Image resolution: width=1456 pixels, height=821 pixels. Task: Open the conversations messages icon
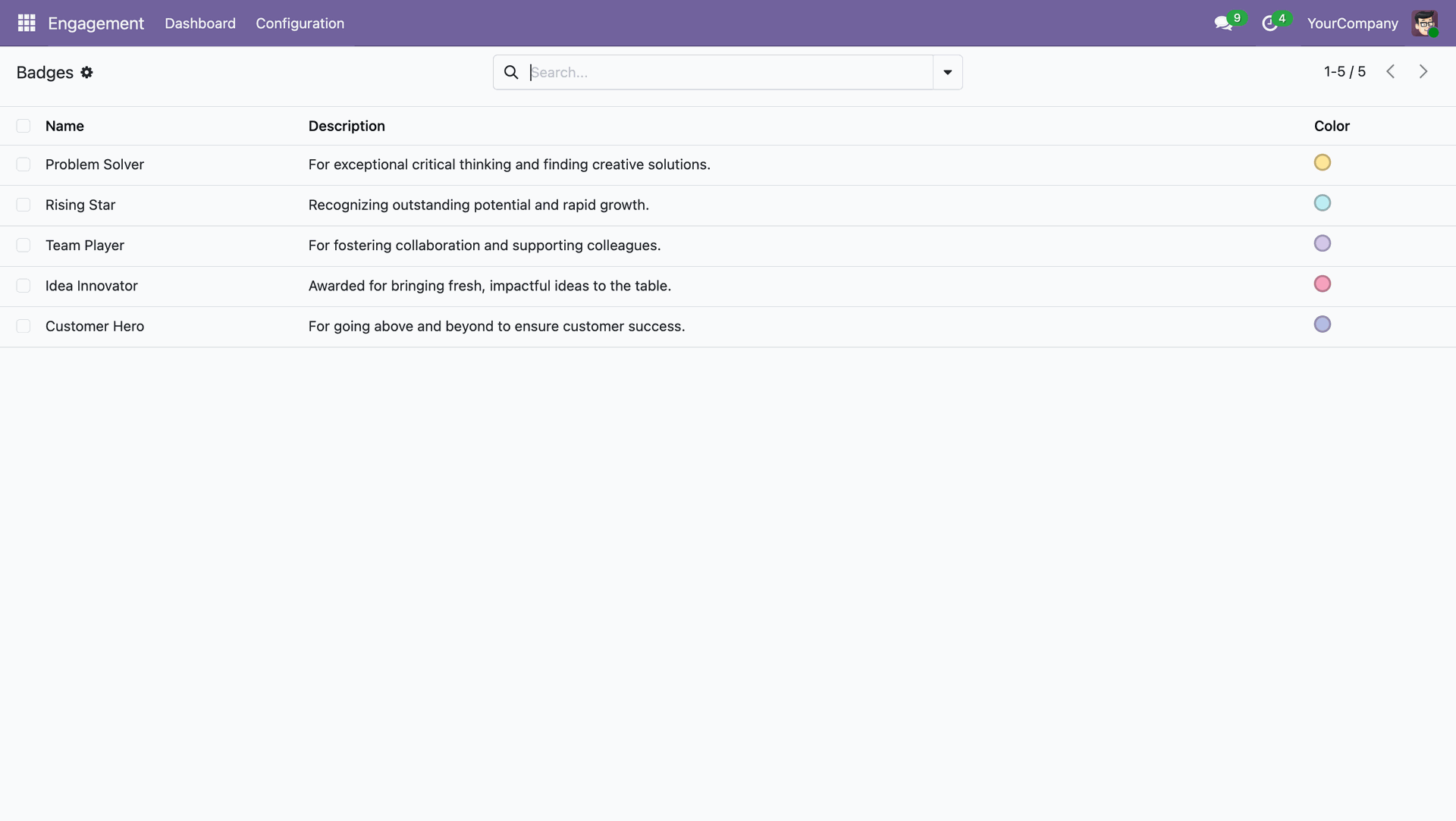click(x=1222, y=24)
